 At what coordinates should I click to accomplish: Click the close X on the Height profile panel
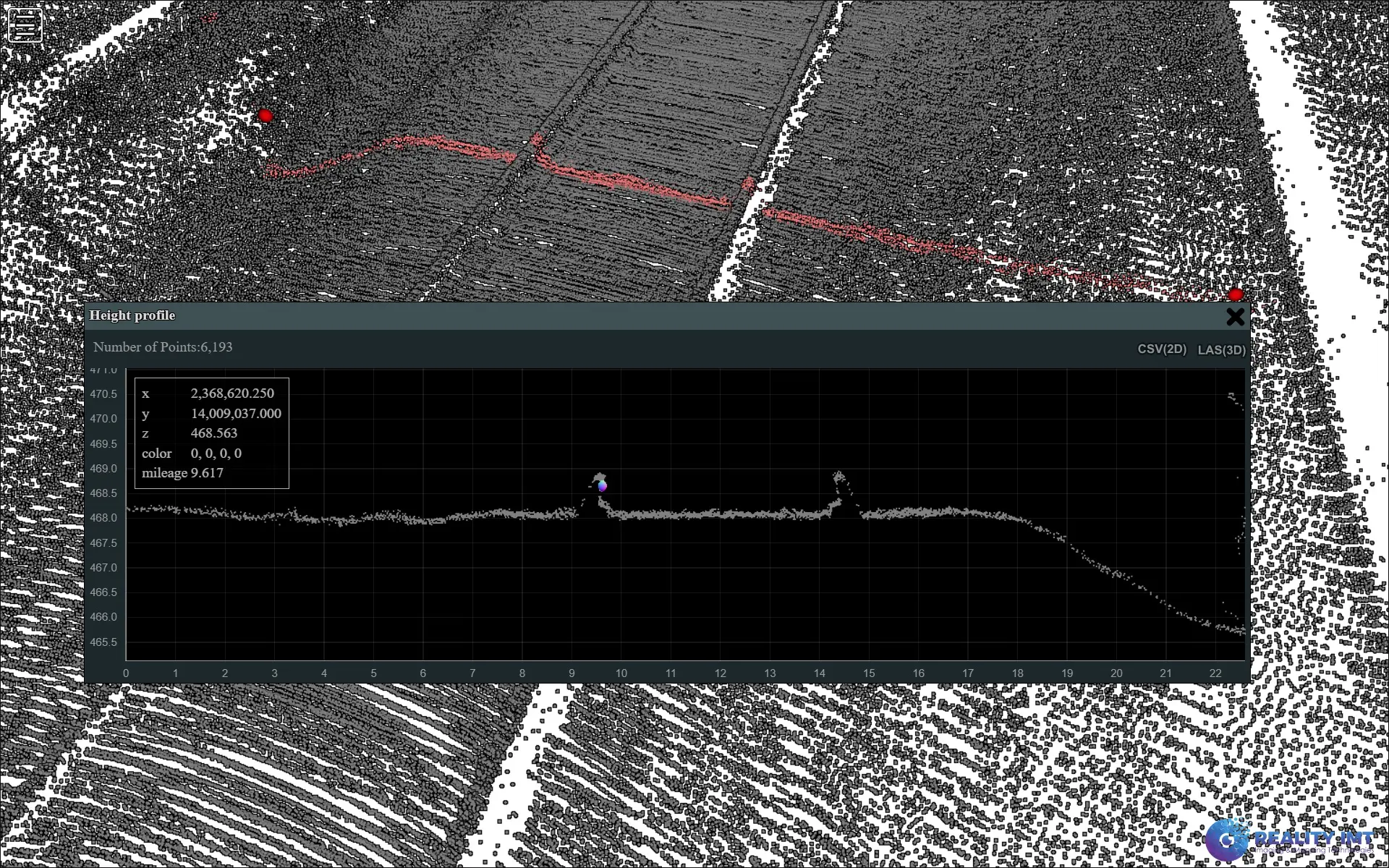[1236, 317]
